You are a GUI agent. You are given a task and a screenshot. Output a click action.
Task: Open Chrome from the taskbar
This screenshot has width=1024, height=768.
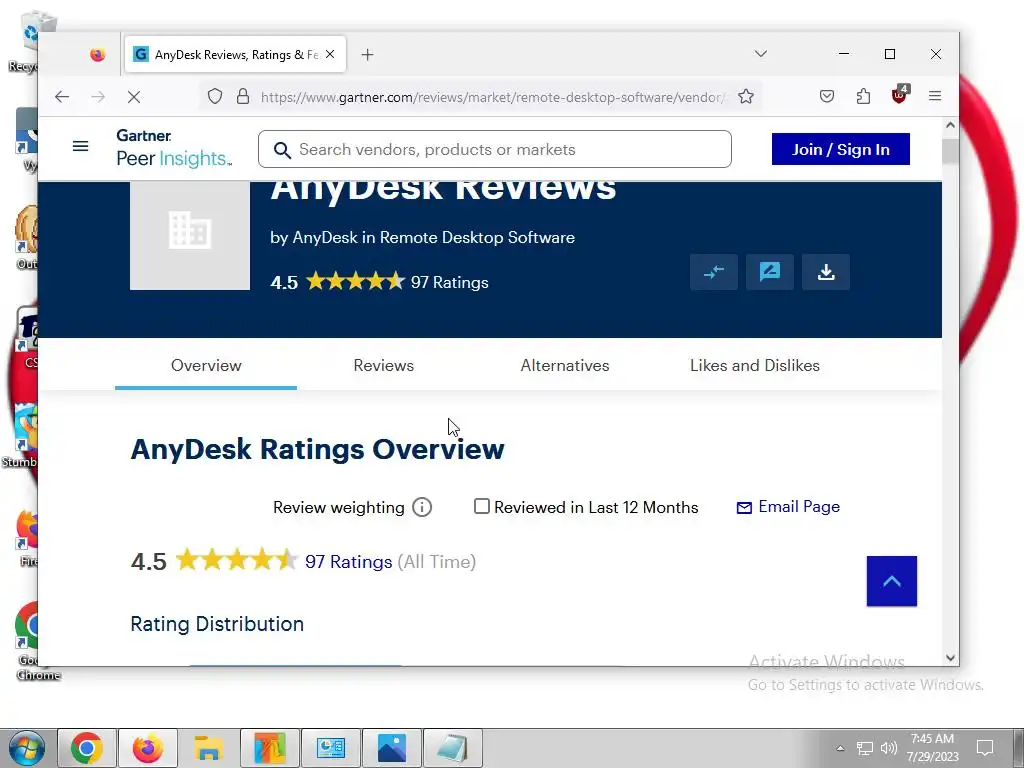(87, 748)
